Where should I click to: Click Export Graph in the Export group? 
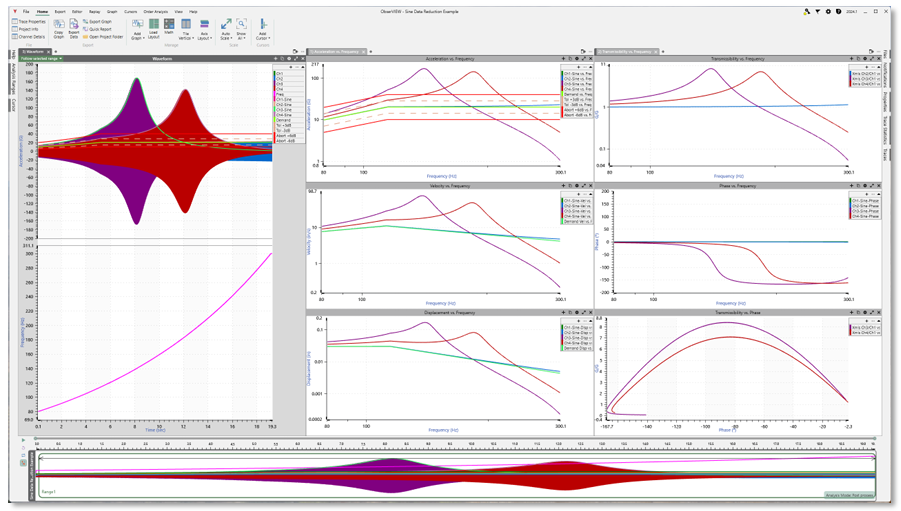(x=97, y=21)
